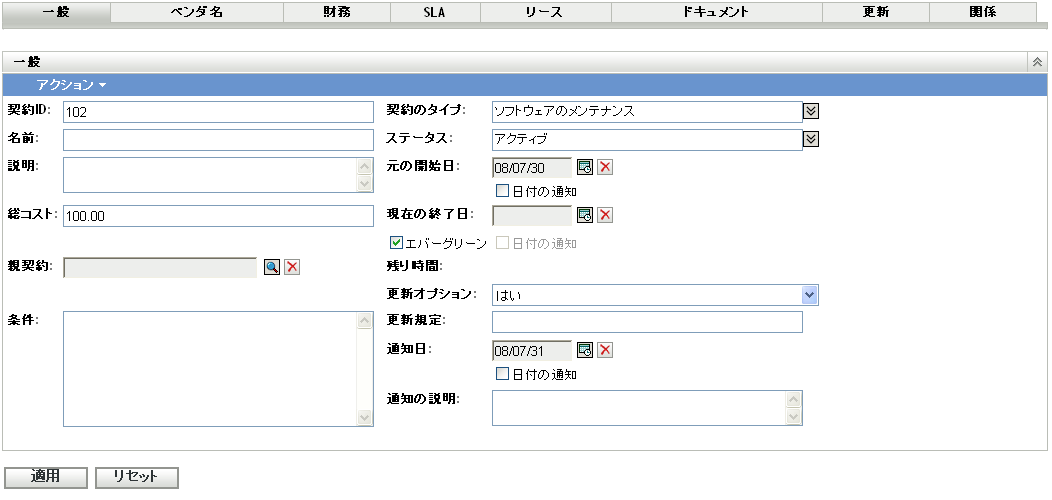The width and height of the screenshot is (1052, 500).
Task: Switch to the ベンダ名 tab
Action: [197, 12]
